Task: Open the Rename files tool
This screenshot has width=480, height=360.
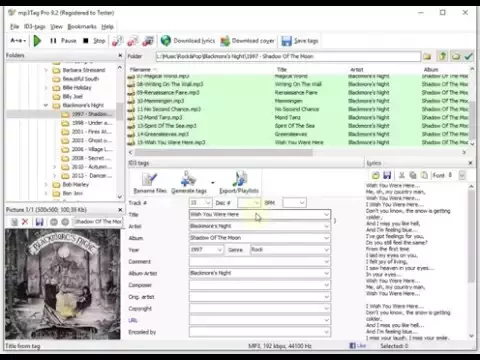Action: click(150, 183)
